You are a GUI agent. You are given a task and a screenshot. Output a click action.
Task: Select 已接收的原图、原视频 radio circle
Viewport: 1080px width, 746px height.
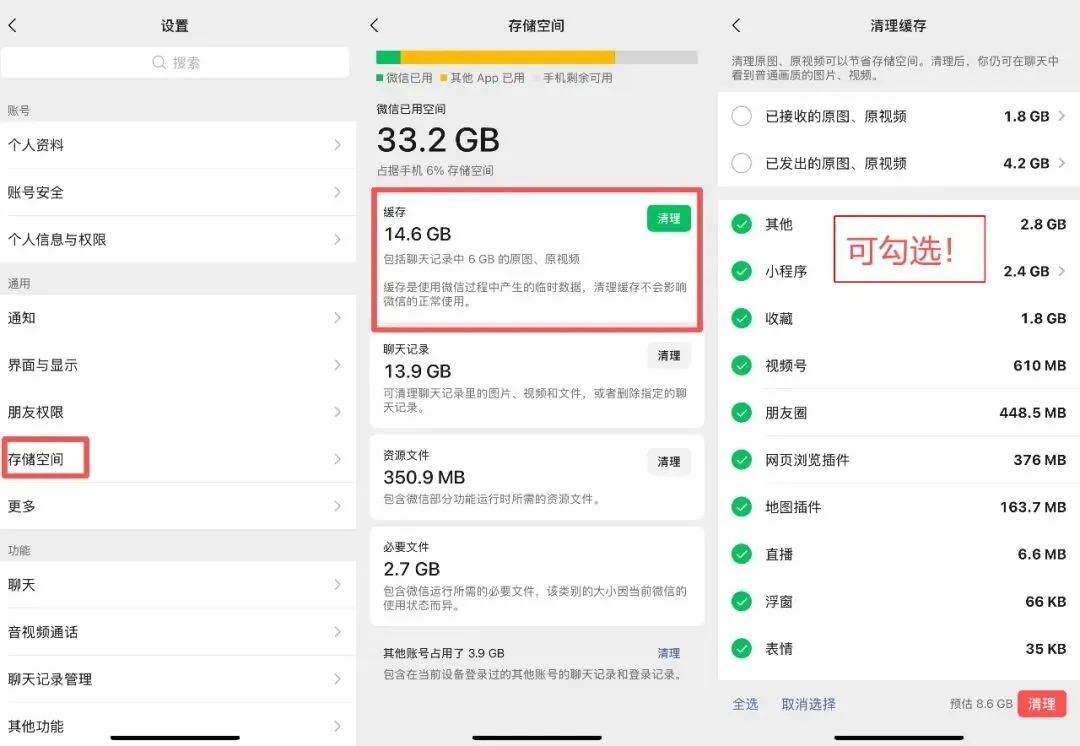click(x=741, y=116)
